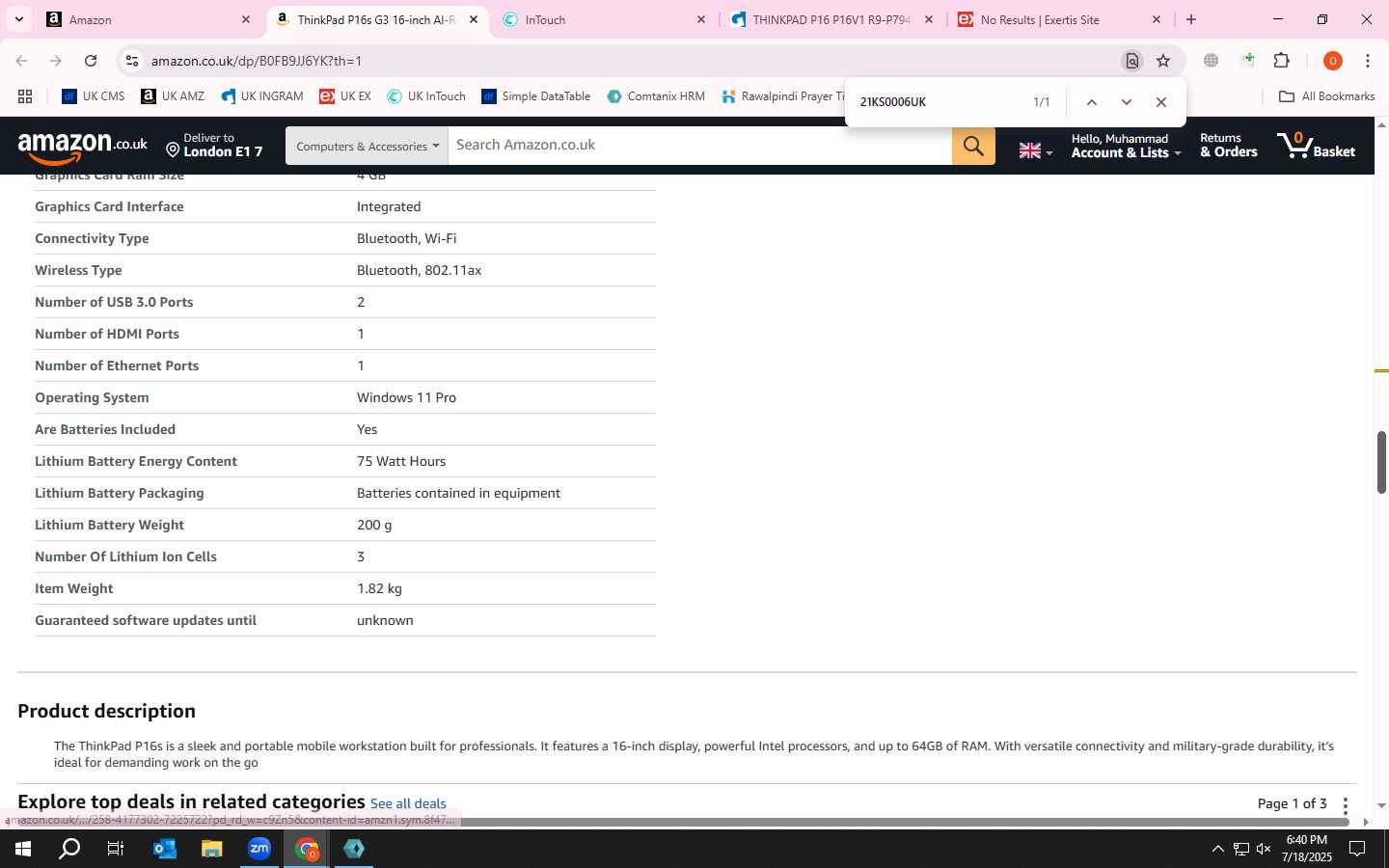
Task: Open the UK EX bookmark
Action: click(x=345, y=96)
